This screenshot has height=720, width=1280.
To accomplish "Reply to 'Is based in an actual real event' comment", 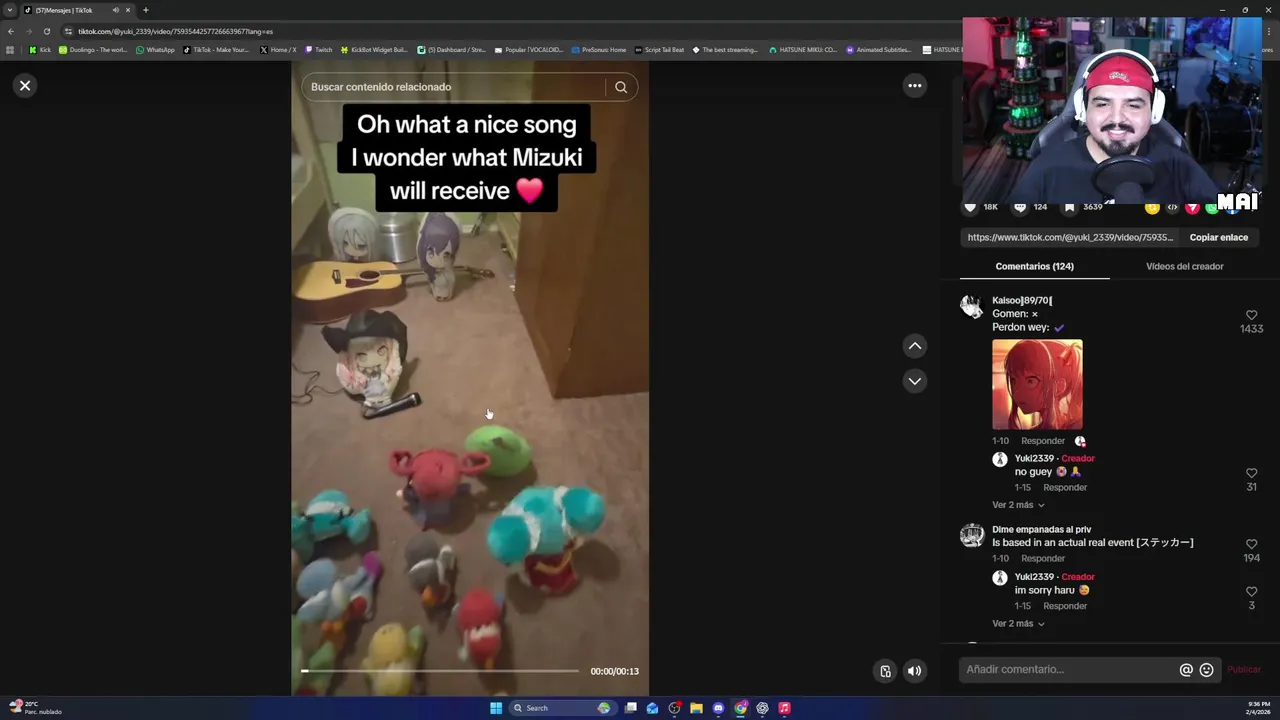I will point(1042,559).
